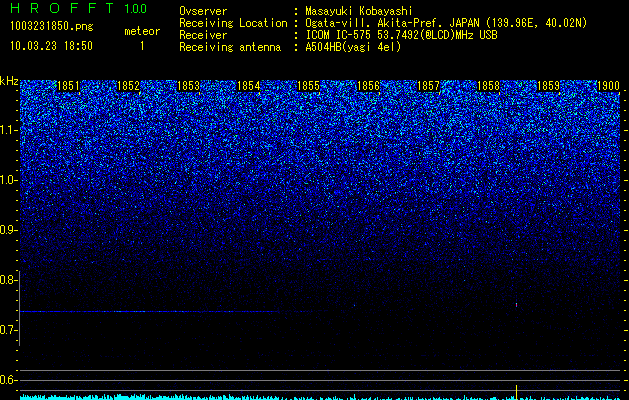Select the version number 1.0.0
Image resolution: width=629 pixels, height=400 pixels.
pyautogui.click(x=136, y=9)
